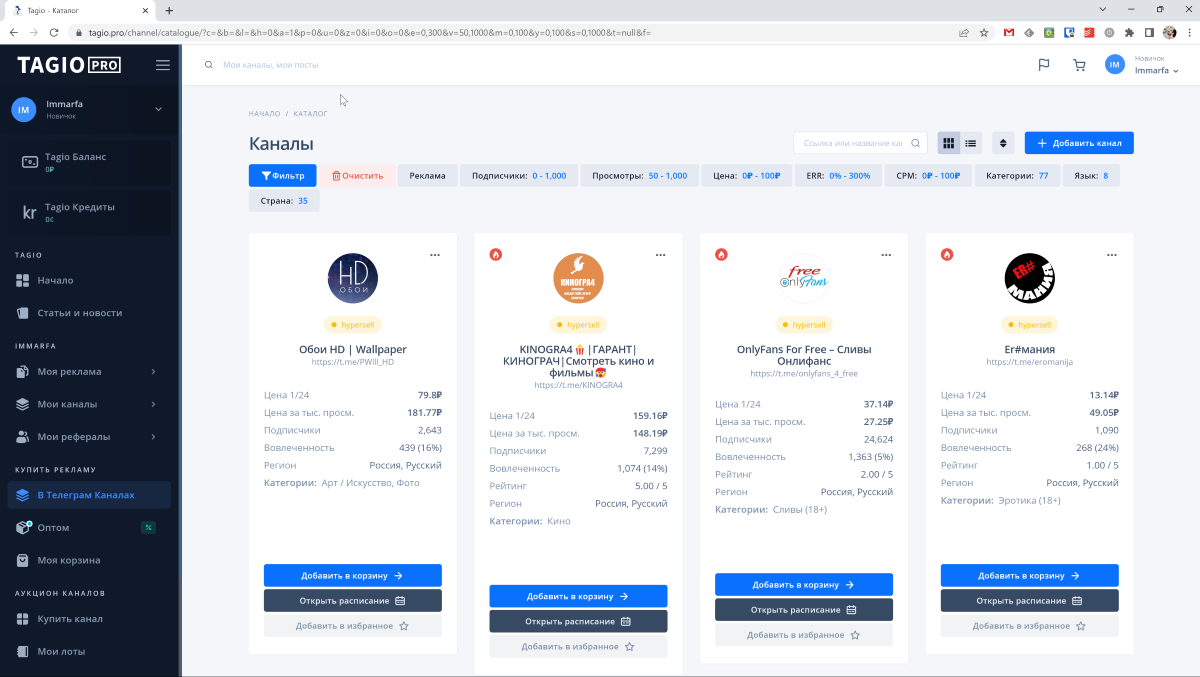Click the fire hot icon on OnlyFans card

pyautogui.click(x=721, y=255)
